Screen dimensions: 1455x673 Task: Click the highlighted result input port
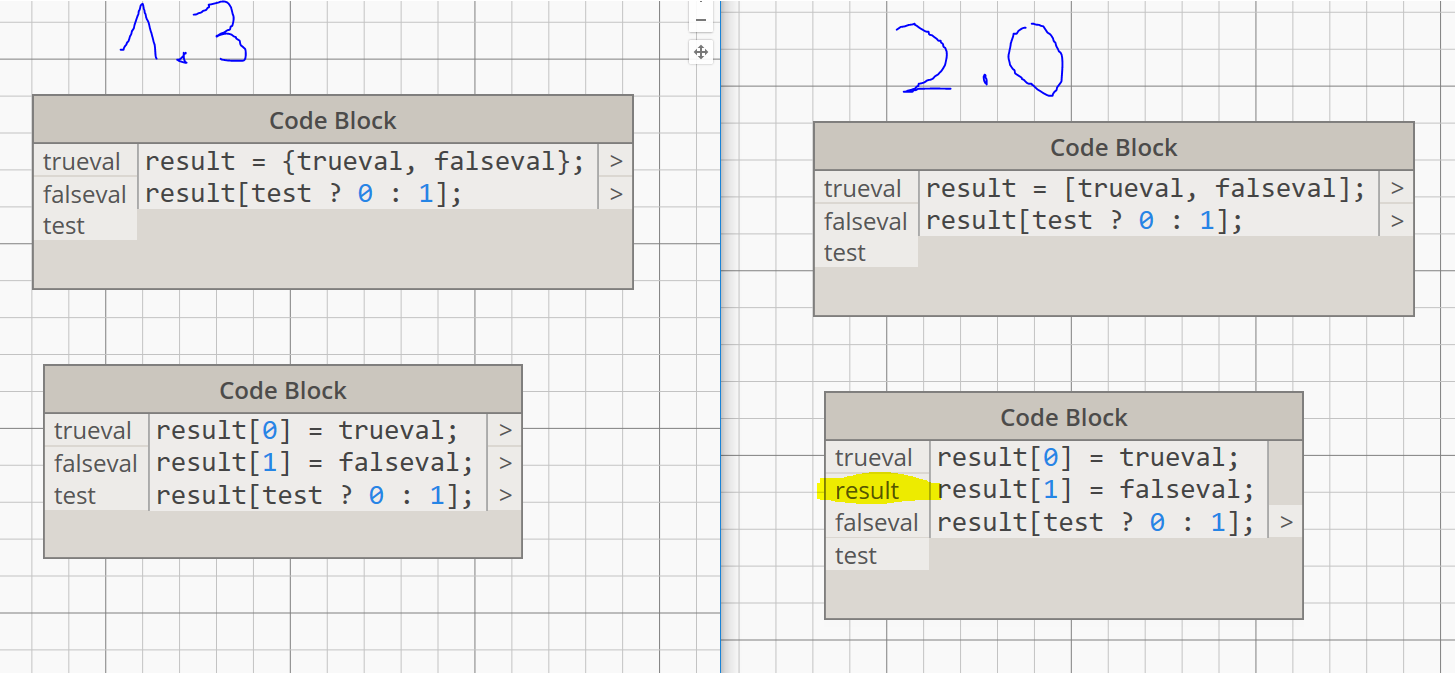(x=866, y=490)
